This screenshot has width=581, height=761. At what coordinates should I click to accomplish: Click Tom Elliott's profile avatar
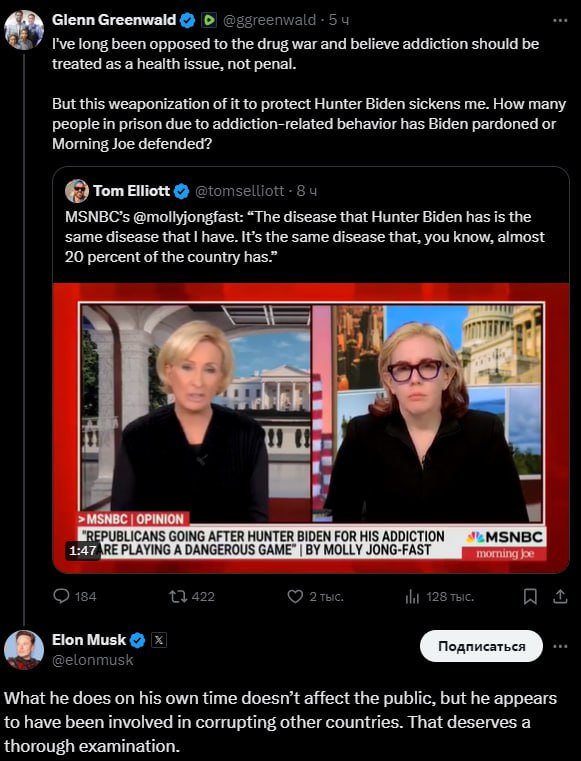coord(77,191)
